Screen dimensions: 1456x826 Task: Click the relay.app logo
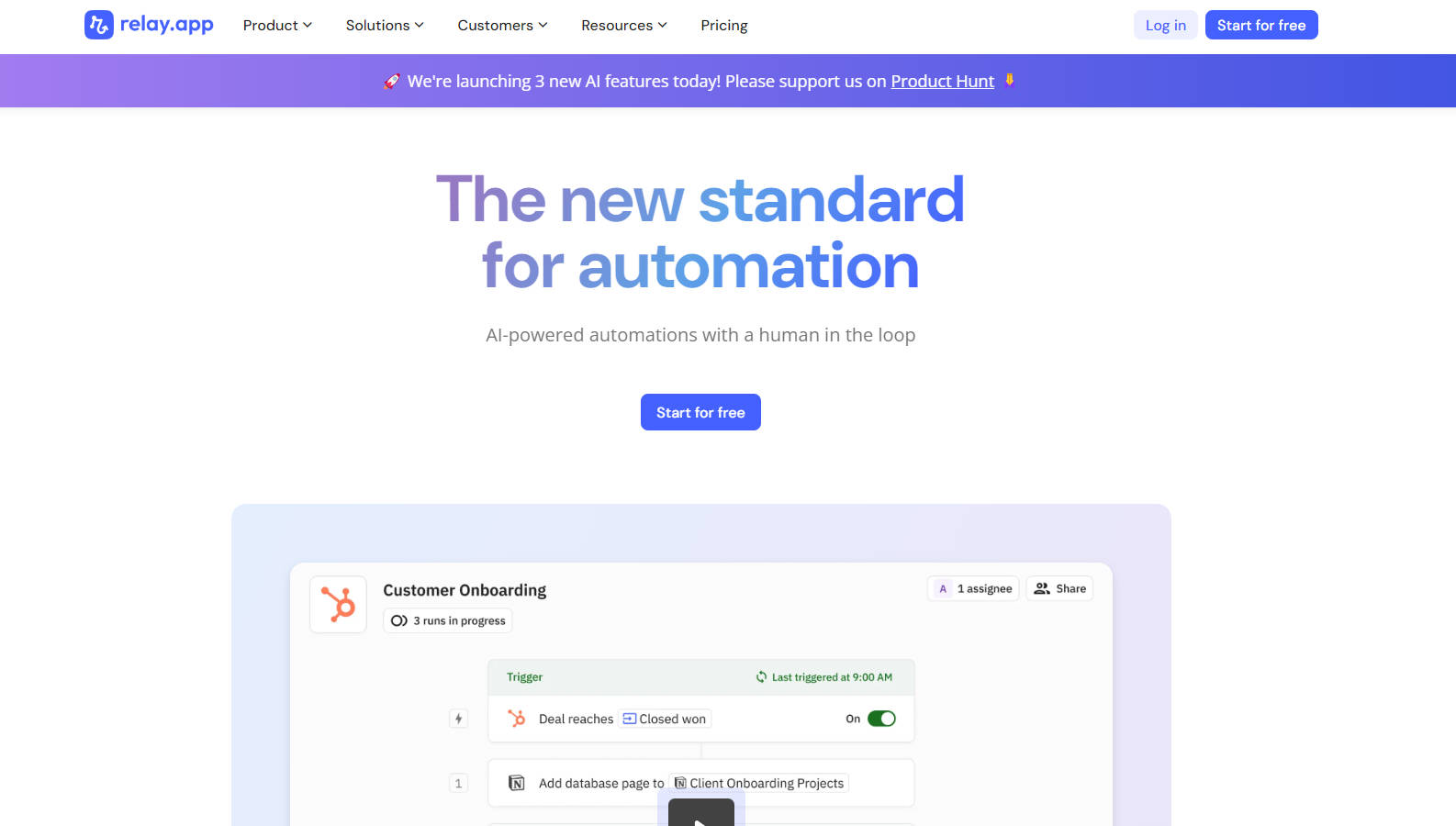tap(149, 25)
